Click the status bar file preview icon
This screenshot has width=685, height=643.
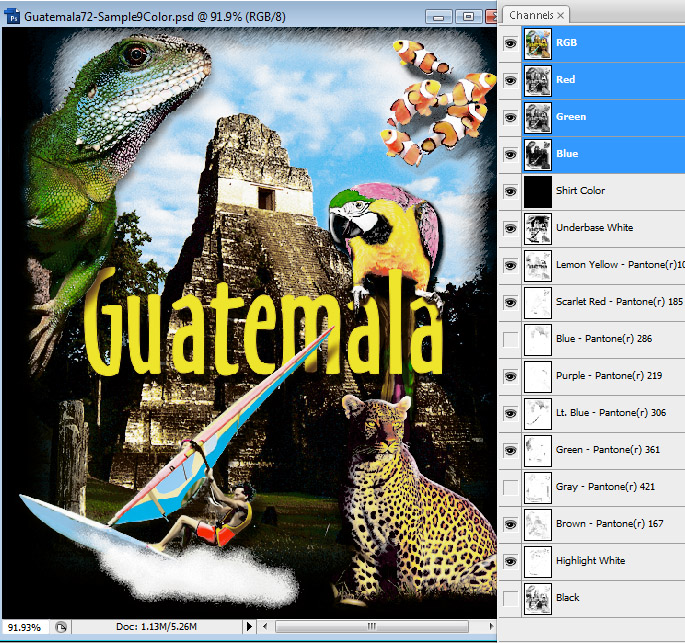click(60, 627)
